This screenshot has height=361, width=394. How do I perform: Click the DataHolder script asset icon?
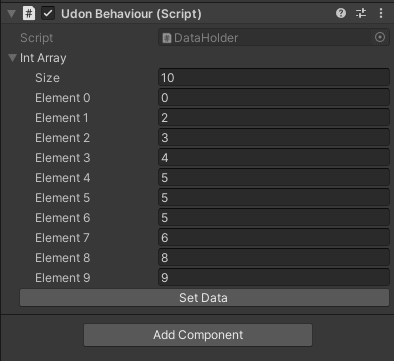click(167, 38)
